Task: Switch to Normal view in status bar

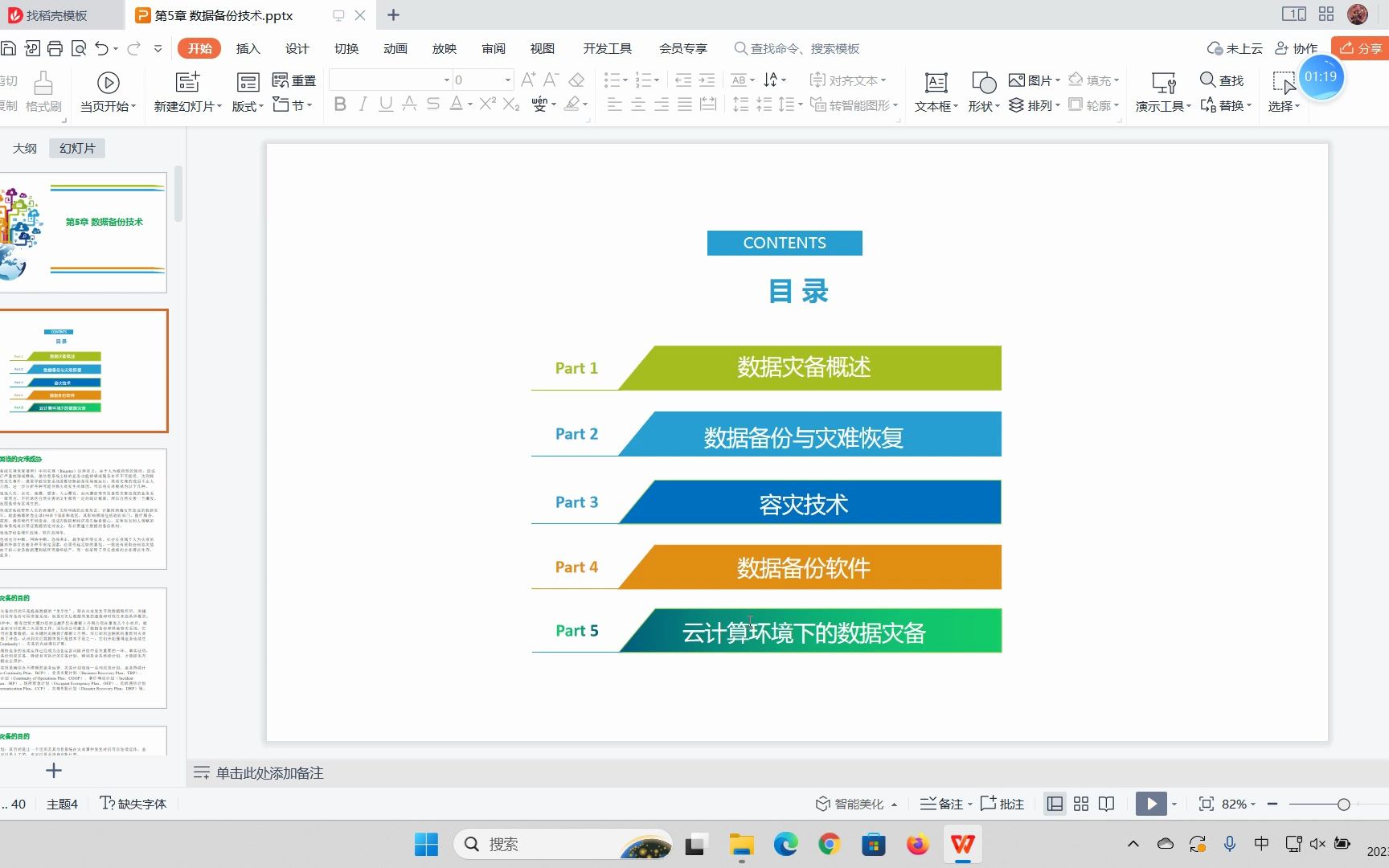Action: pyautogui.click(x=1055, y=804)
